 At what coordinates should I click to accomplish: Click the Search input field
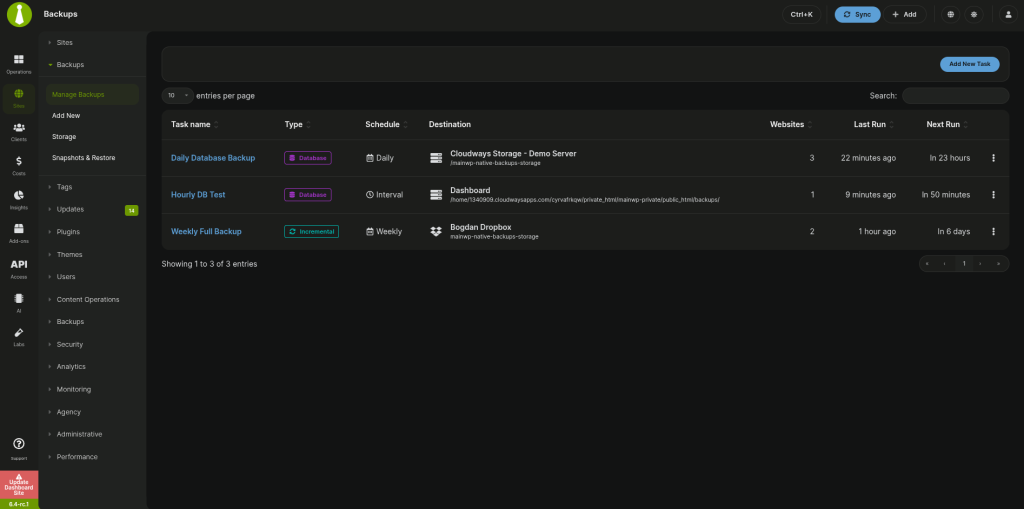955,96
